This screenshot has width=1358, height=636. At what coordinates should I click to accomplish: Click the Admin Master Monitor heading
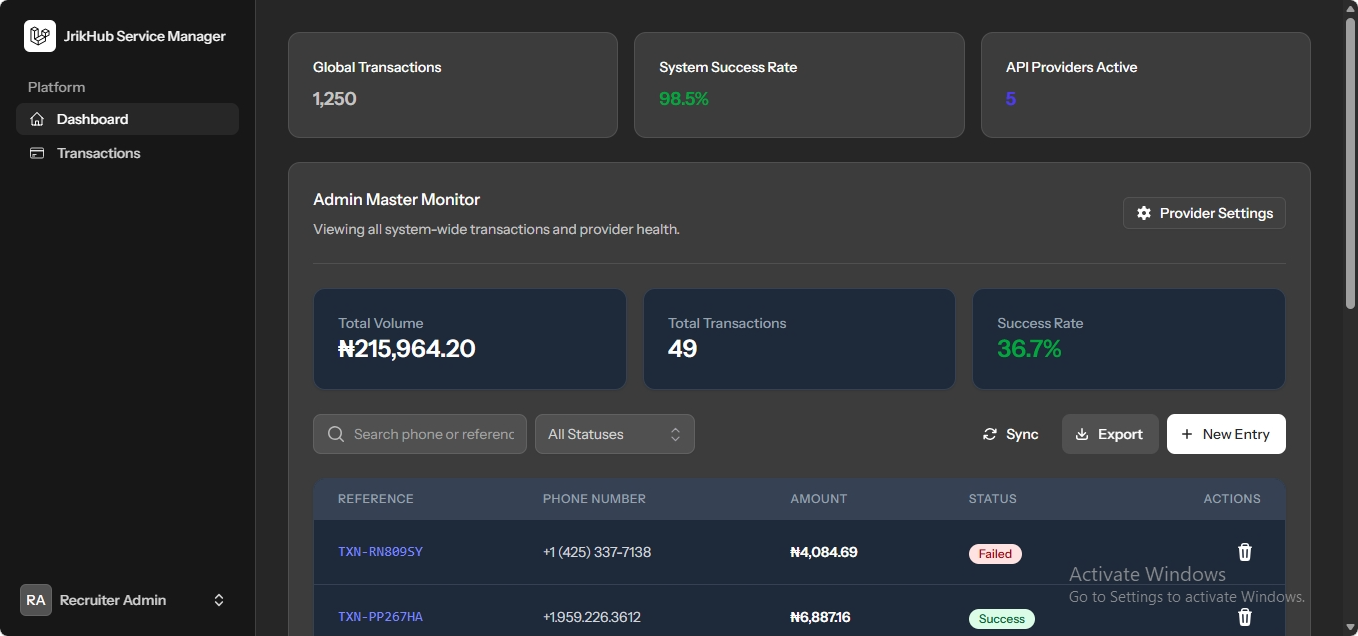point(397,199)
